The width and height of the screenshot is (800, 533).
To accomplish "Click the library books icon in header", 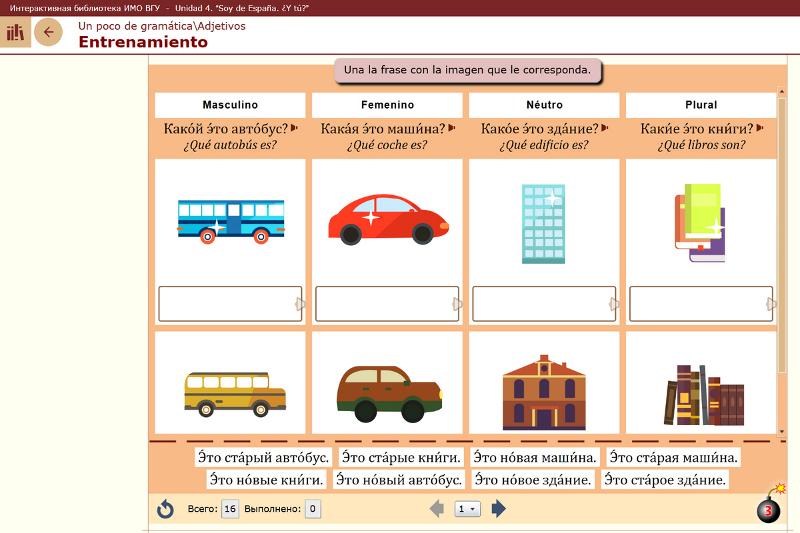I will pyautogui.click(x=15, y=33).
